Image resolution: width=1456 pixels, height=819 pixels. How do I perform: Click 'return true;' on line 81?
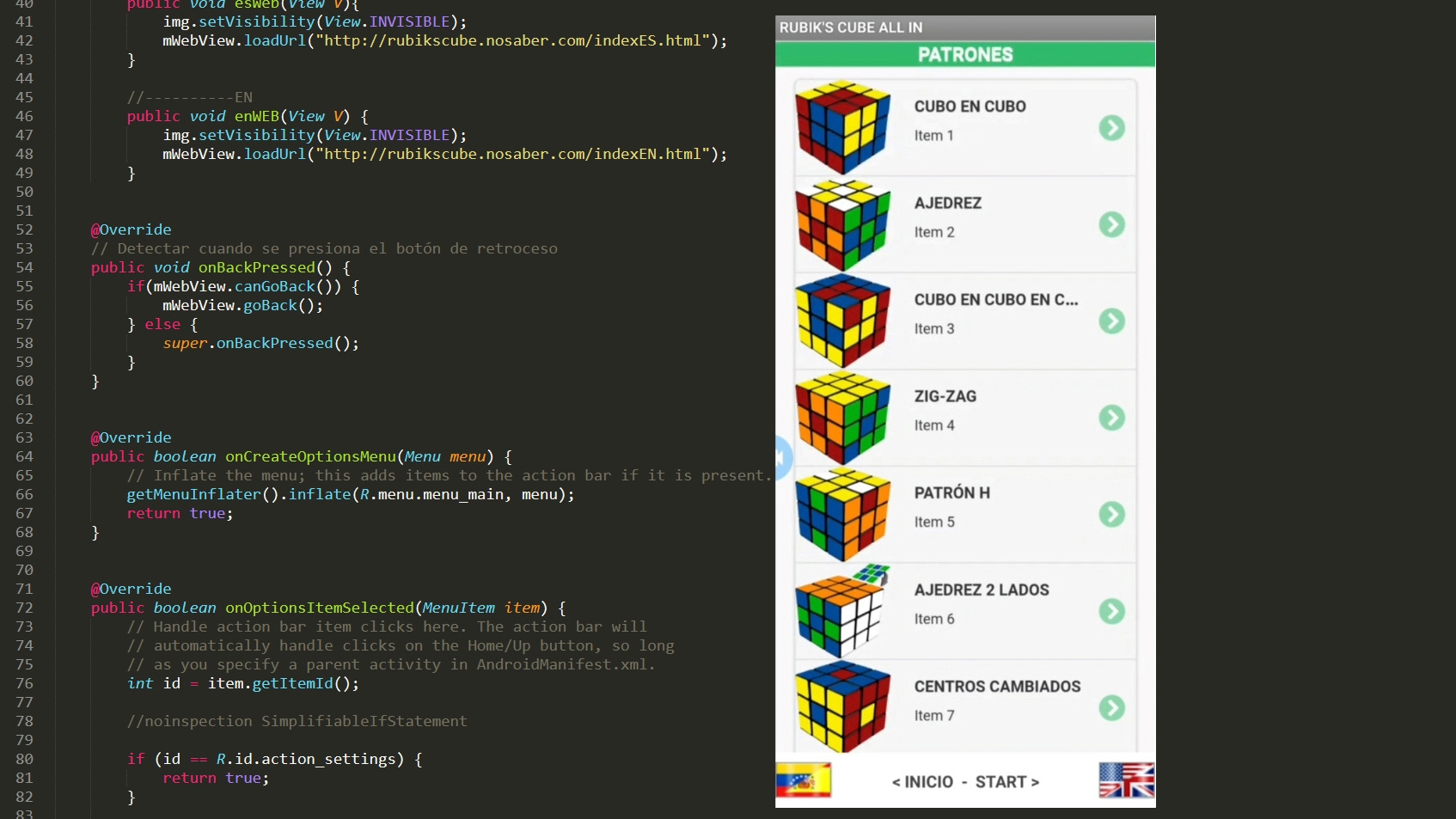pyautogui.click(x=216, y=778)
